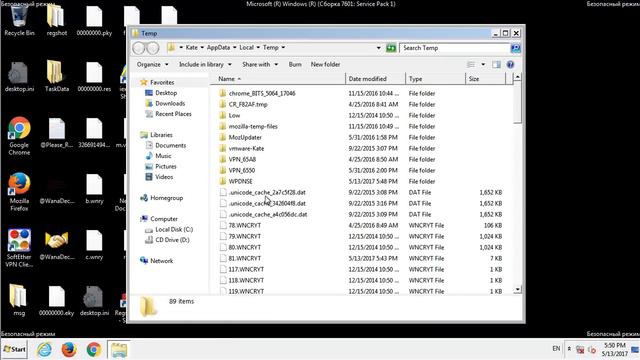Viewport: 640px width, 360px height.
Task: Toggle the preview pane icon
Action: click(x=496, y=64)
